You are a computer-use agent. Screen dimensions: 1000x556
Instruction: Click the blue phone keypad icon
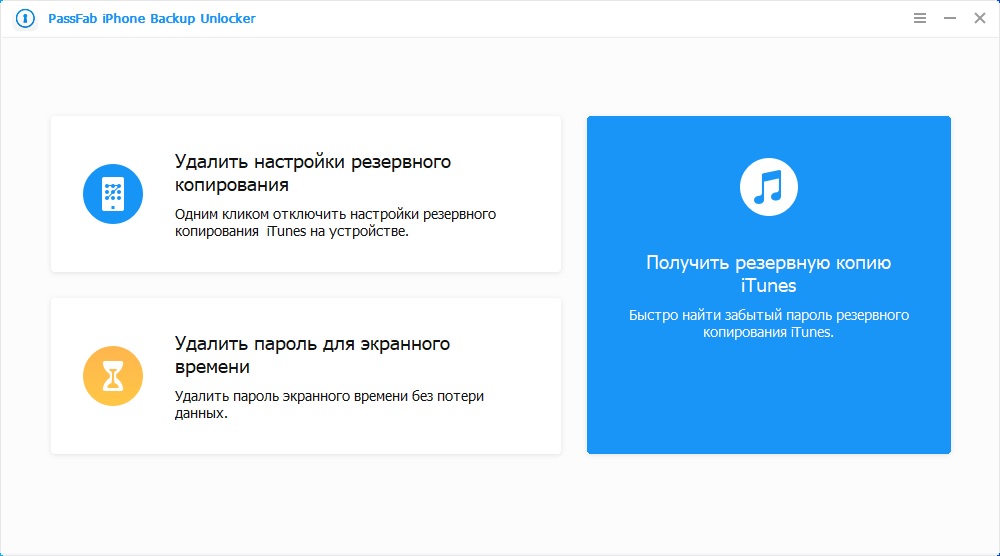(113, 193)
